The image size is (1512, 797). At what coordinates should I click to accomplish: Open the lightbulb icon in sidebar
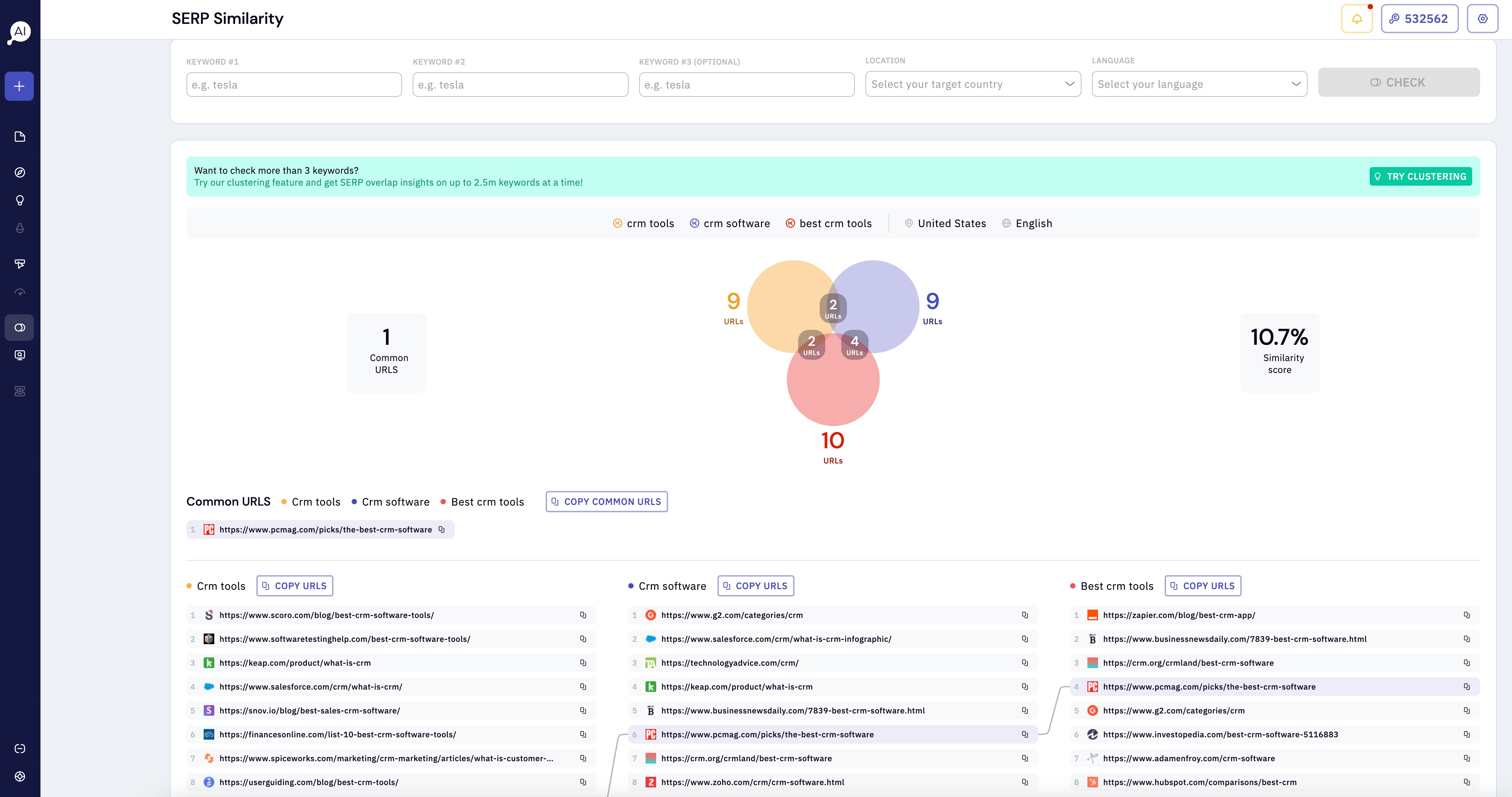[19, 201]
